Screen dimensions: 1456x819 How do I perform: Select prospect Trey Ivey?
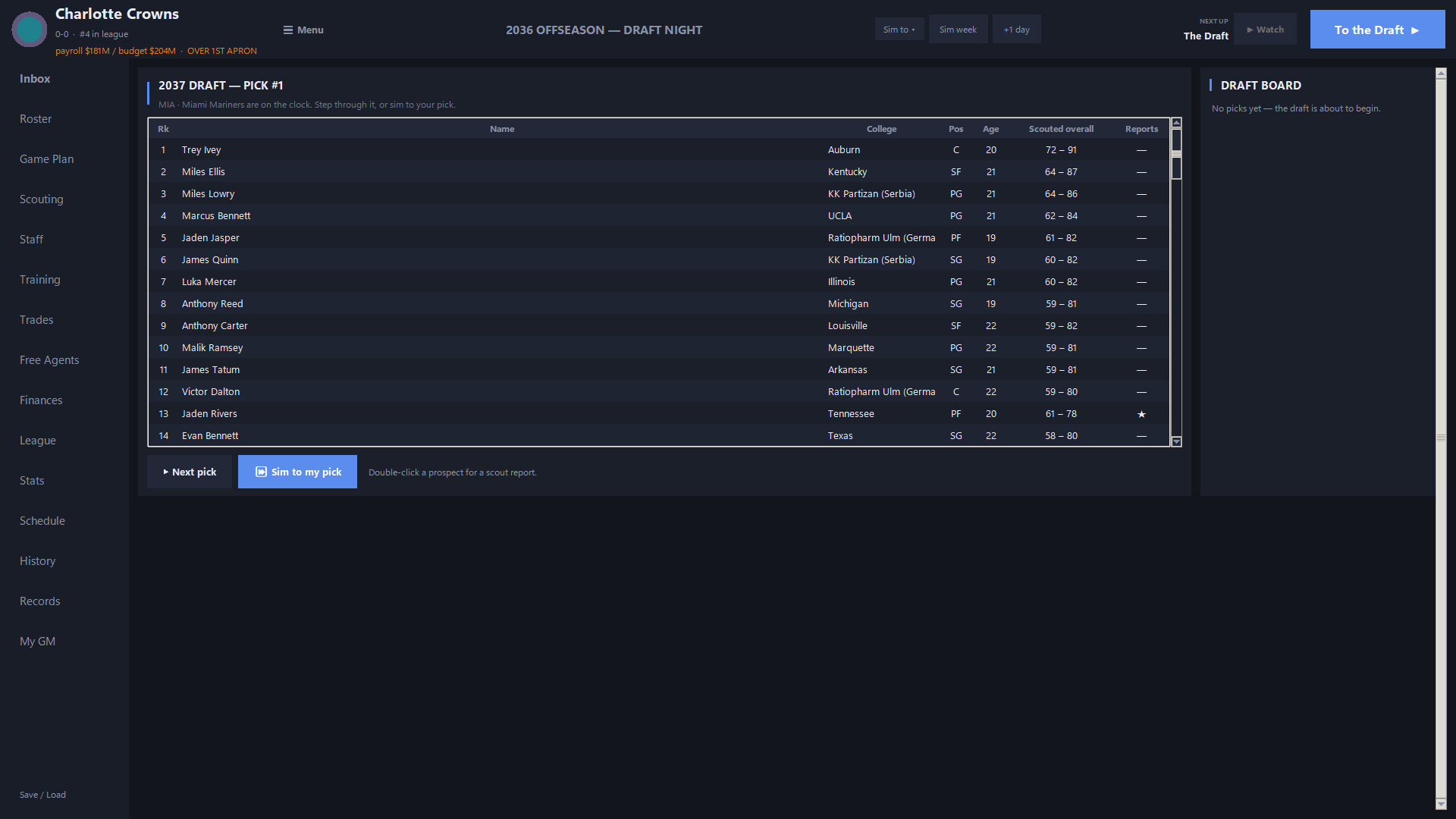point(658,150)
